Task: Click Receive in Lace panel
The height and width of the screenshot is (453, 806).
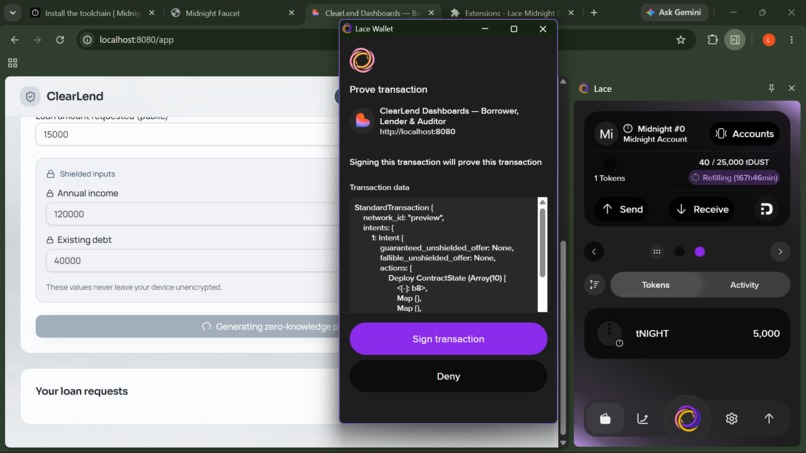Action: [x=702, y=209]
